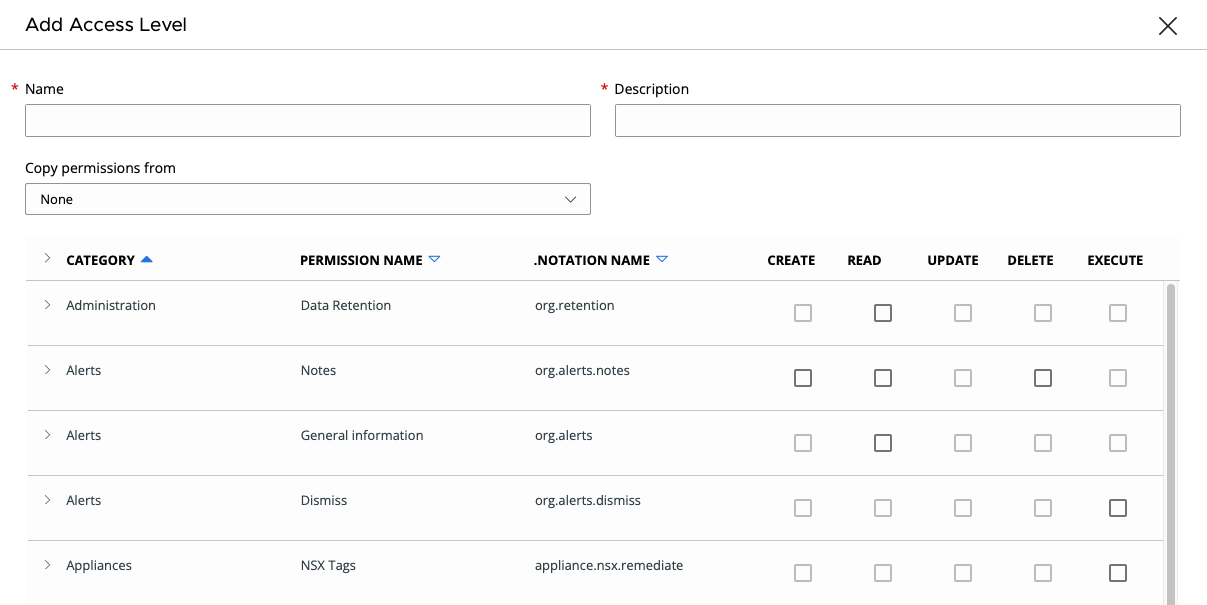1207x605 pixels.
Task: Click the CREATE column header
Action: click(791, 260)
